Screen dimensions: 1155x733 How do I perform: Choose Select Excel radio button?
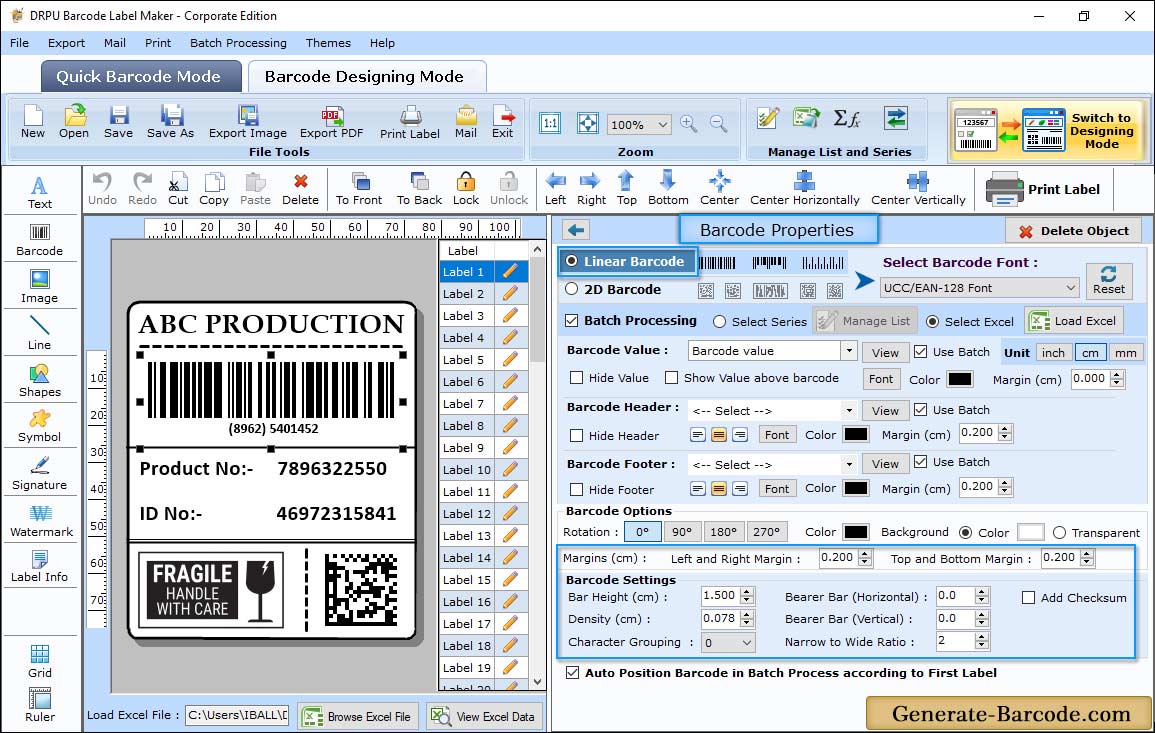click(933, 322)
